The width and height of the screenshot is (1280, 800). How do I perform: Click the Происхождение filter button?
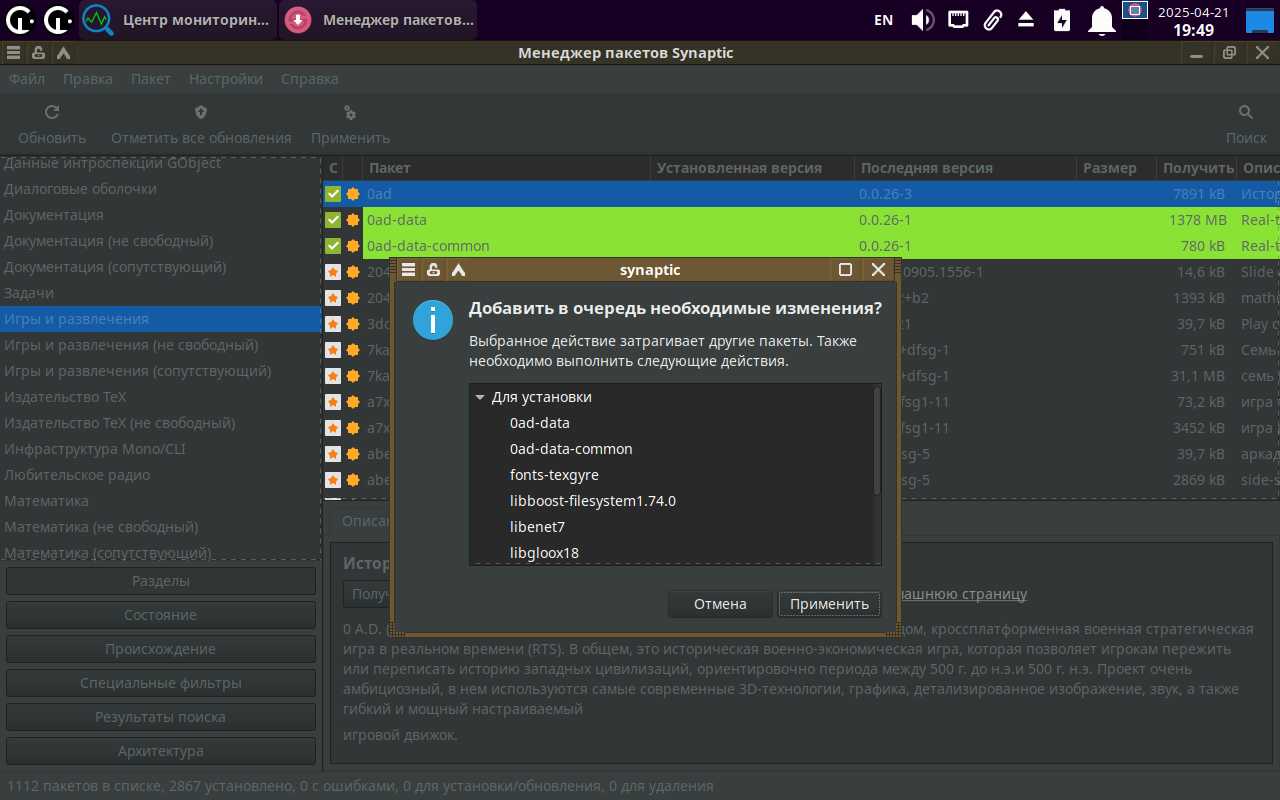(161, 649)
